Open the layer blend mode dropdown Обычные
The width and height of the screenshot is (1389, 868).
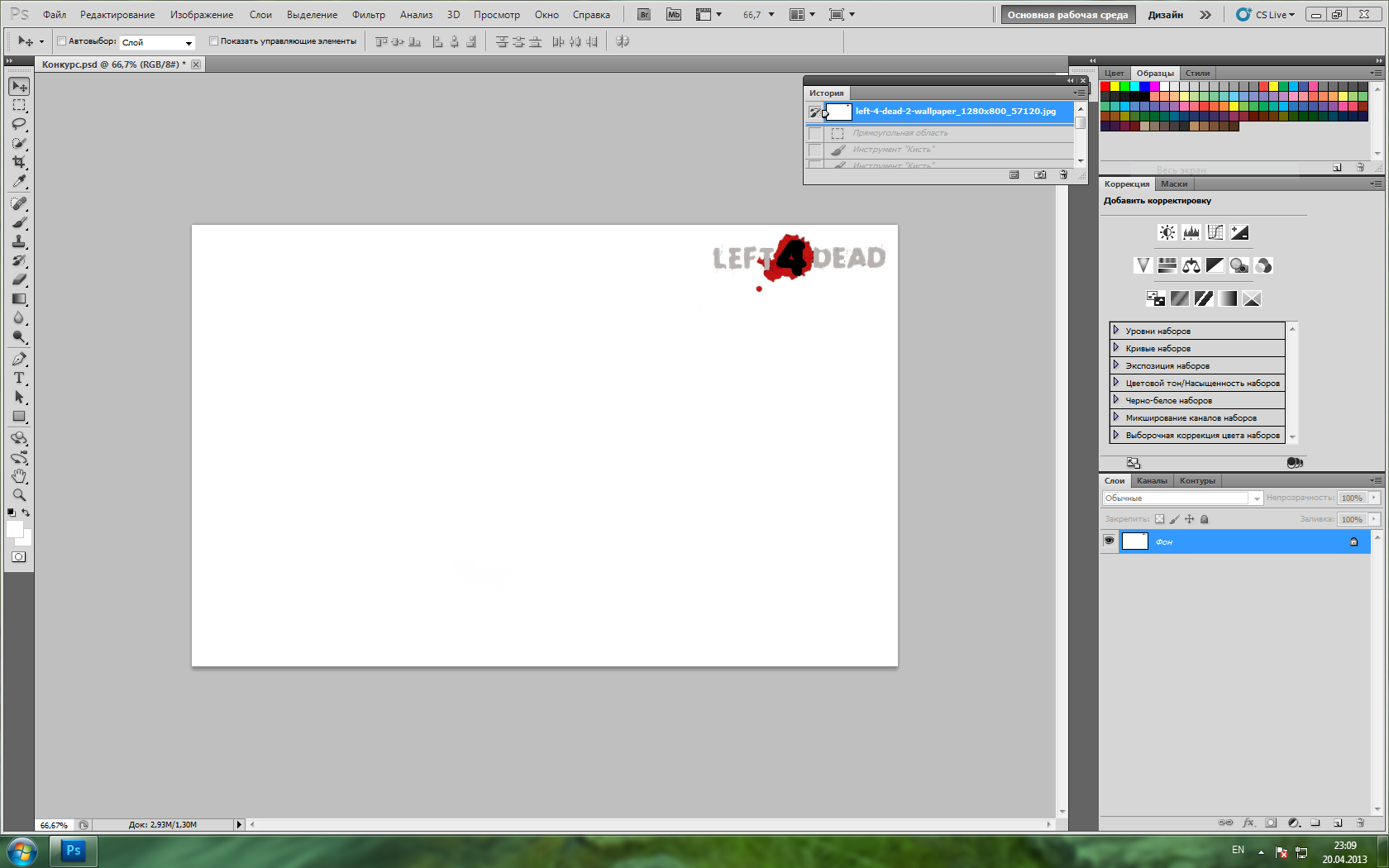point(1182,498)
